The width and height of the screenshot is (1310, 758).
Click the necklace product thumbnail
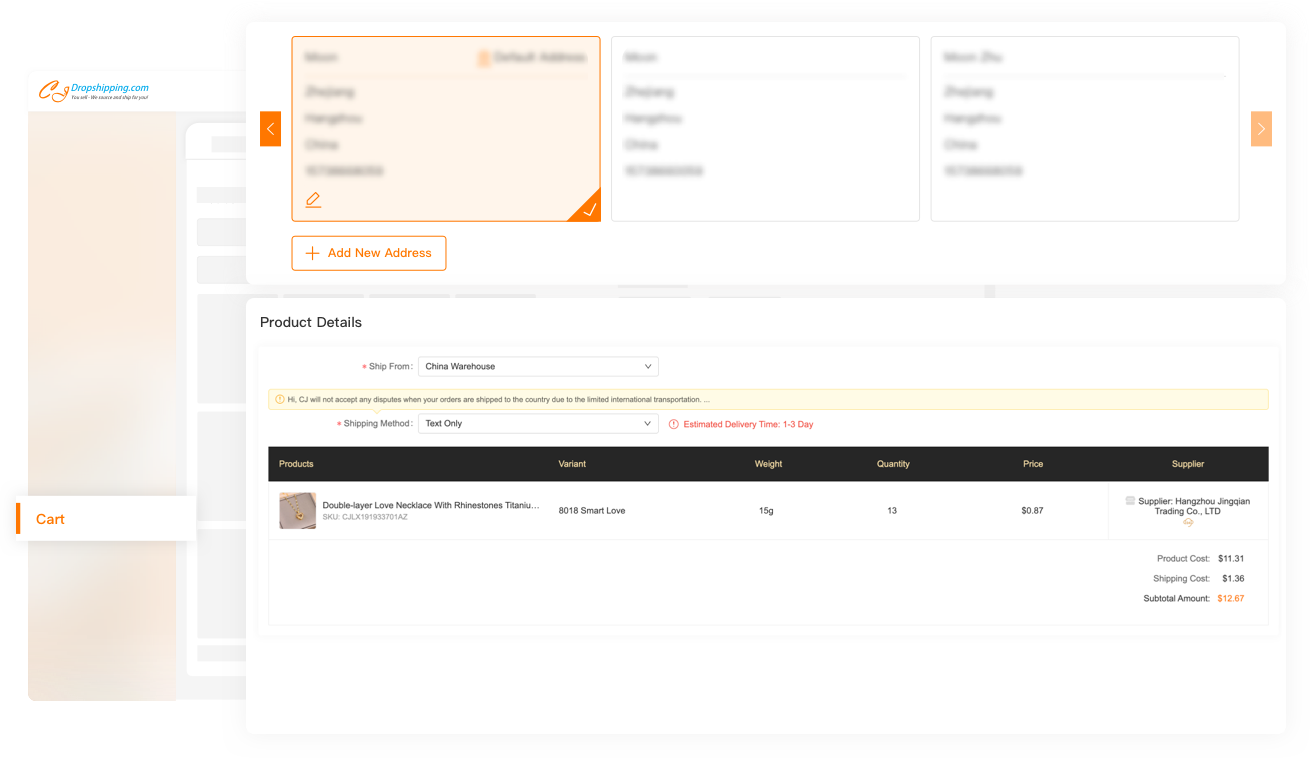coord(297,511)
